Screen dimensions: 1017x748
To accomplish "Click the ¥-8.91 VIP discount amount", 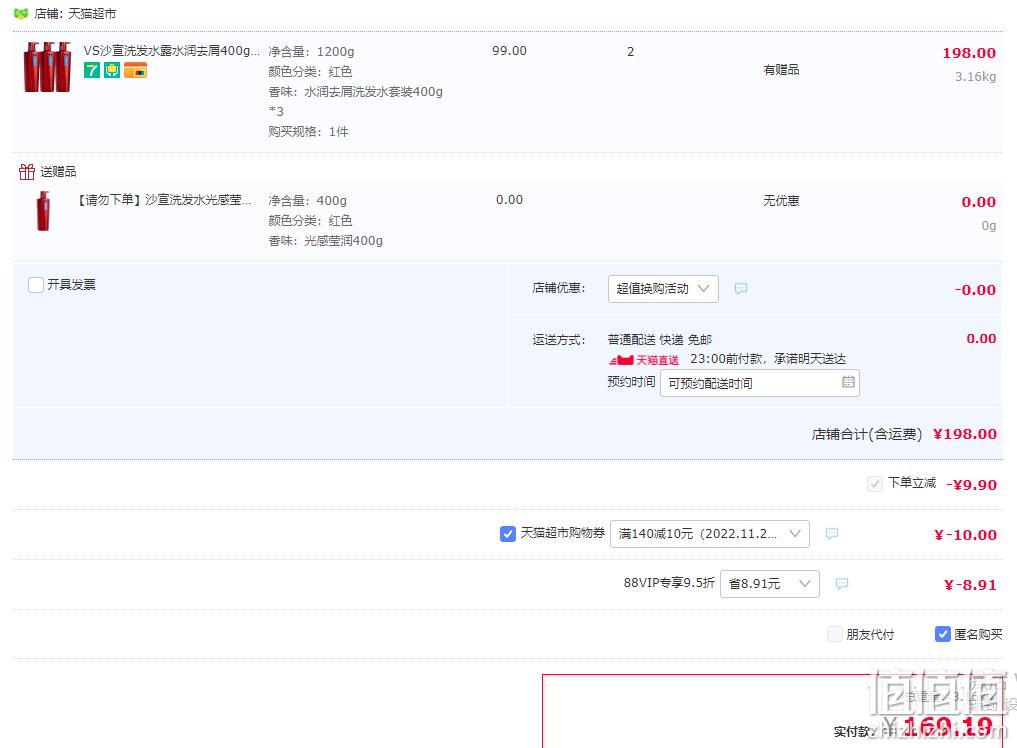I will point(970,585).
